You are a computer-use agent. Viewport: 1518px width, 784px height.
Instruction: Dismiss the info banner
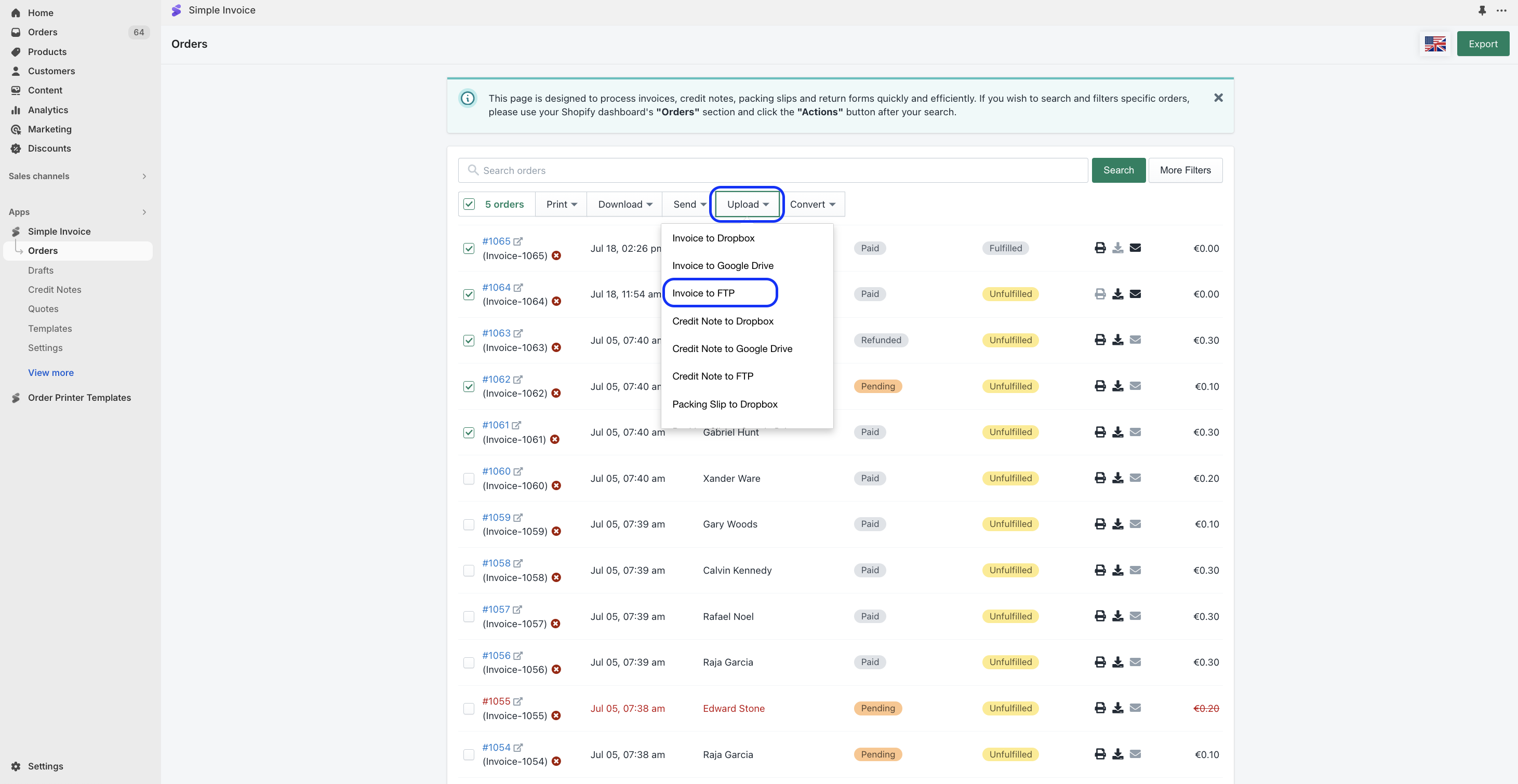(1218, 98)
